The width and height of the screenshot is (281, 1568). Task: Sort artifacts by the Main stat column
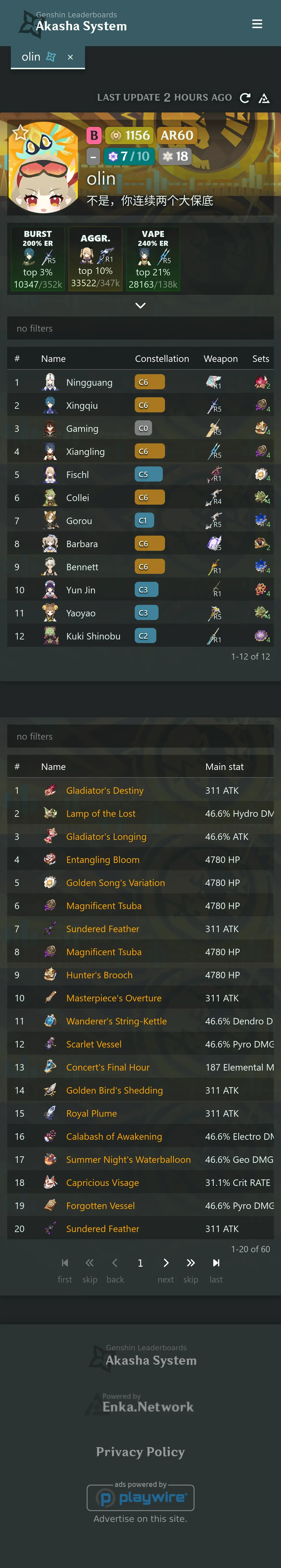click(224, 767)
